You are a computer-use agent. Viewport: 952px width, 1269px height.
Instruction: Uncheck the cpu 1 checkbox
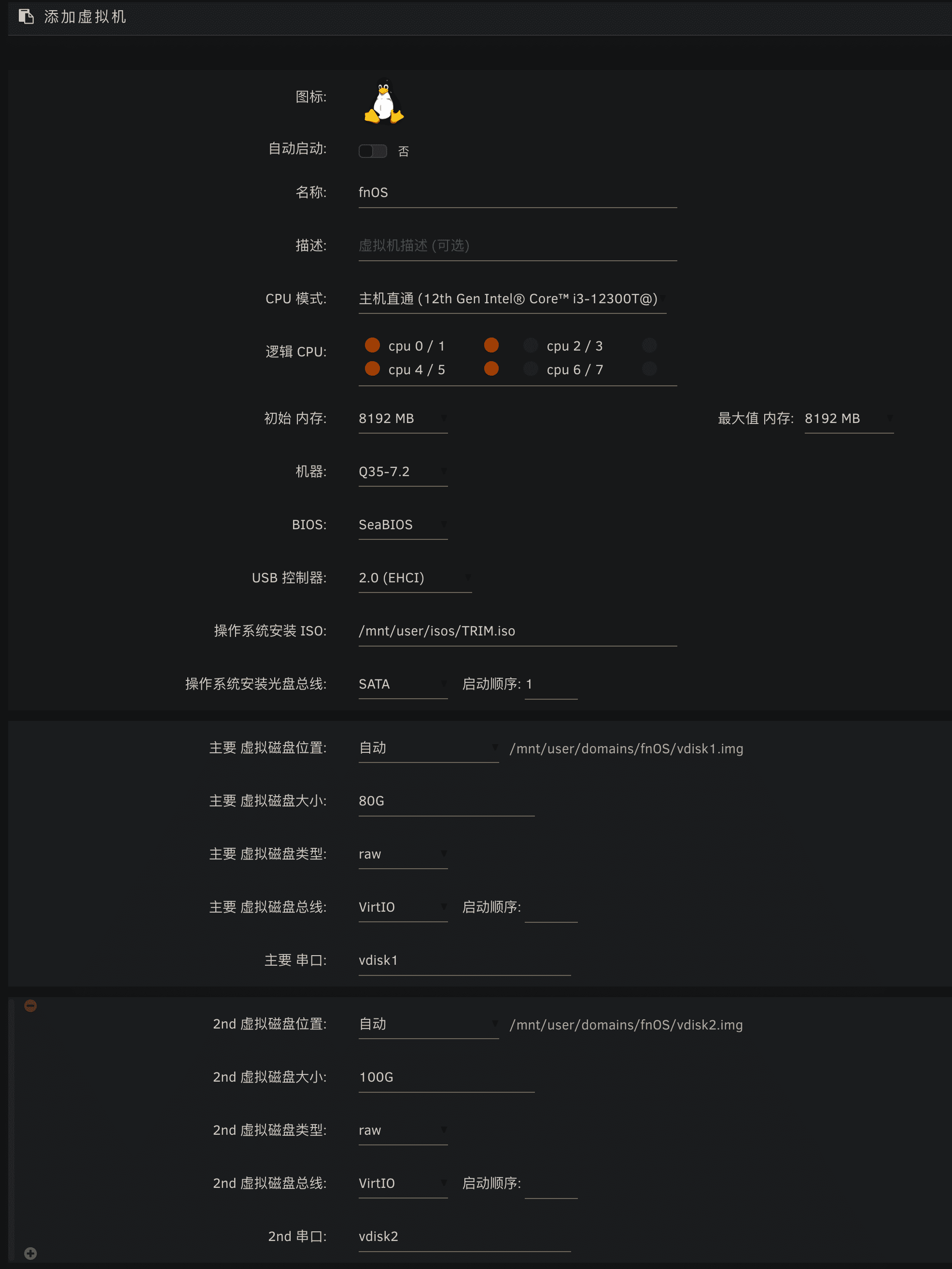point(491,345)
